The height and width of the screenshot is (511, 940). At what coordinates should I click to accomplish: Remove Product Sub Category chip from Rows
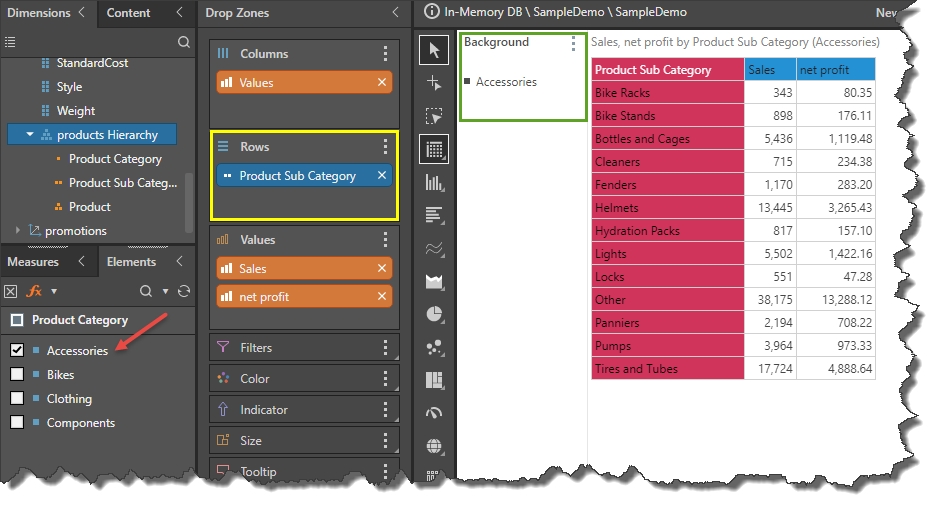[381, 176]
